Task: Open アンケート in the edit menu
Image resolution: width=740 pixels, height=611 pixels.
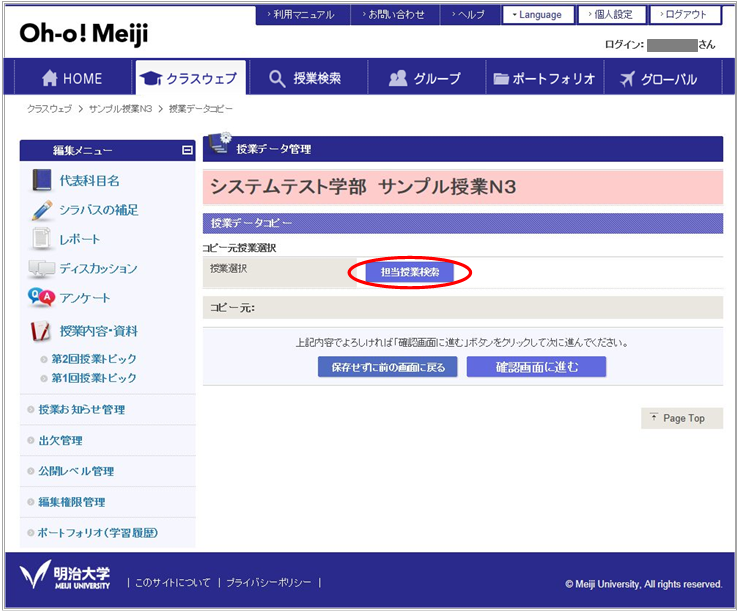Action: pyautogui.click(x=85, y=298)
